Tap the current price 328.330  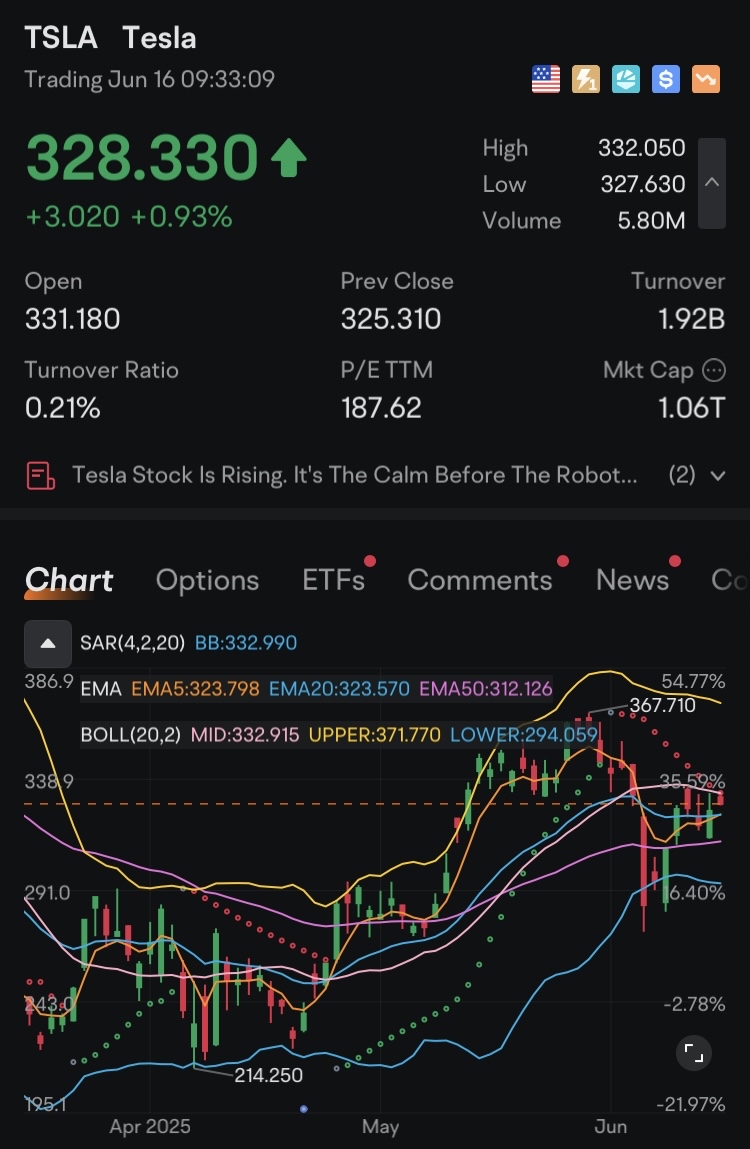coord(142,158)
